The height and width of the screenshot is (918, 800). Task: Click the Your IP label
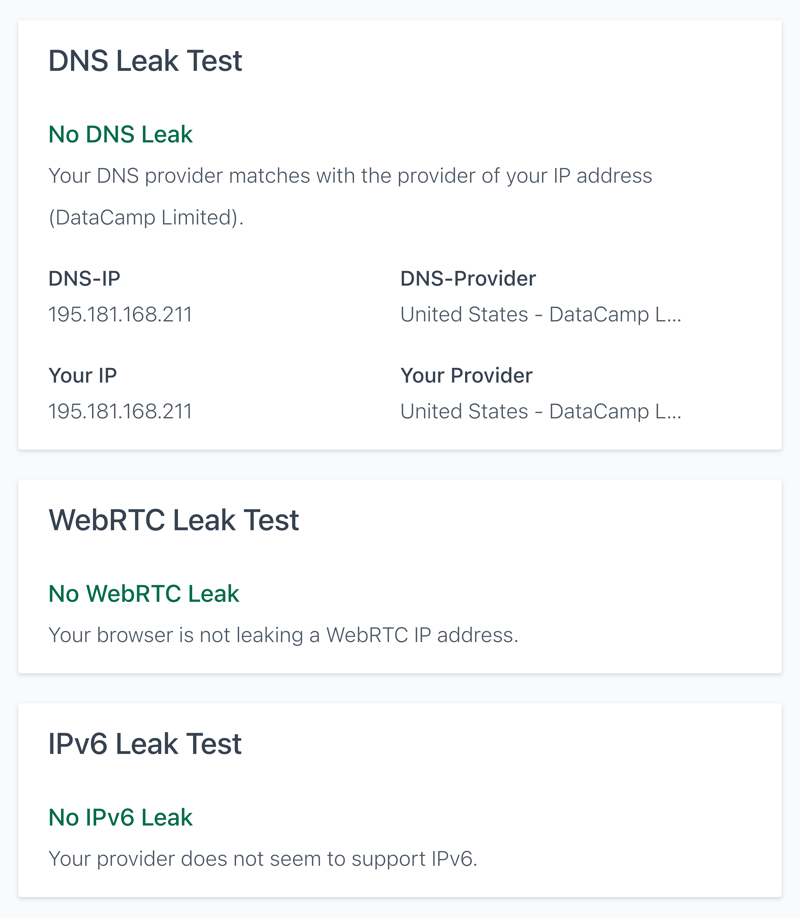click(x=83, y=375)
